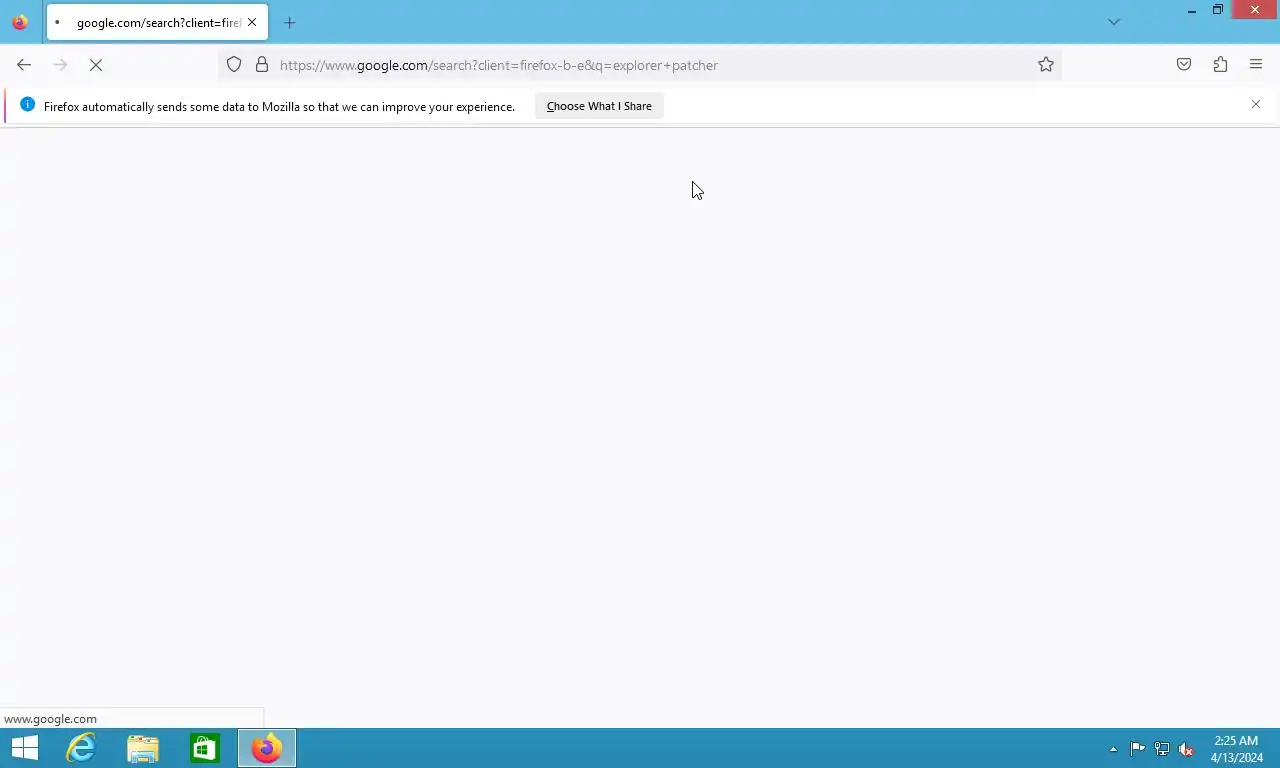The height and width of the screenshot is (768, 1280).
Task: View site security lock information
Action: (x=262, y=65)
